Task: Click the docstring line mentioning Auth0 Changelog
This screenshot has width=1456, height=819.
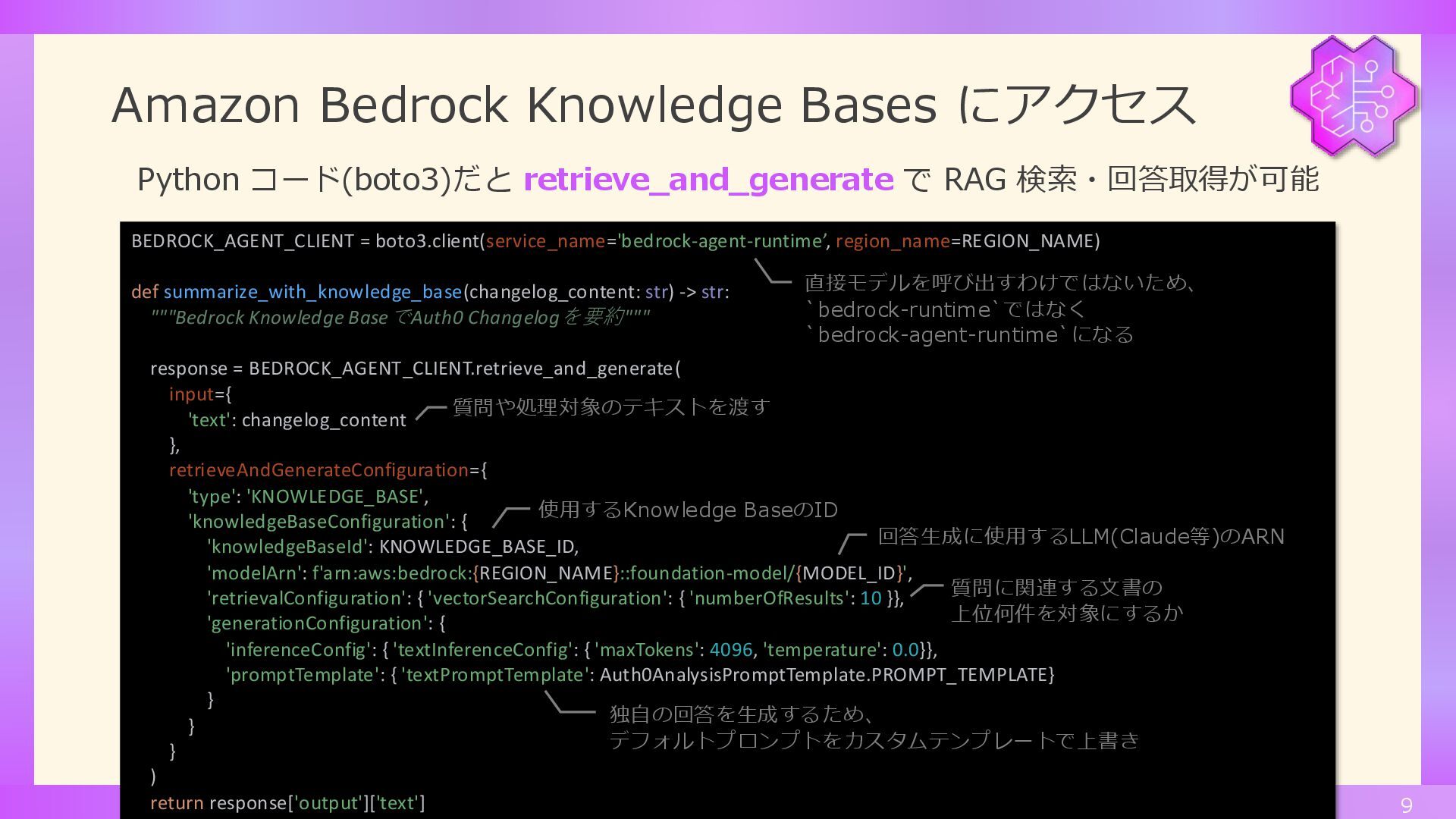Action: pyautogui.click(x=400, y=318)
